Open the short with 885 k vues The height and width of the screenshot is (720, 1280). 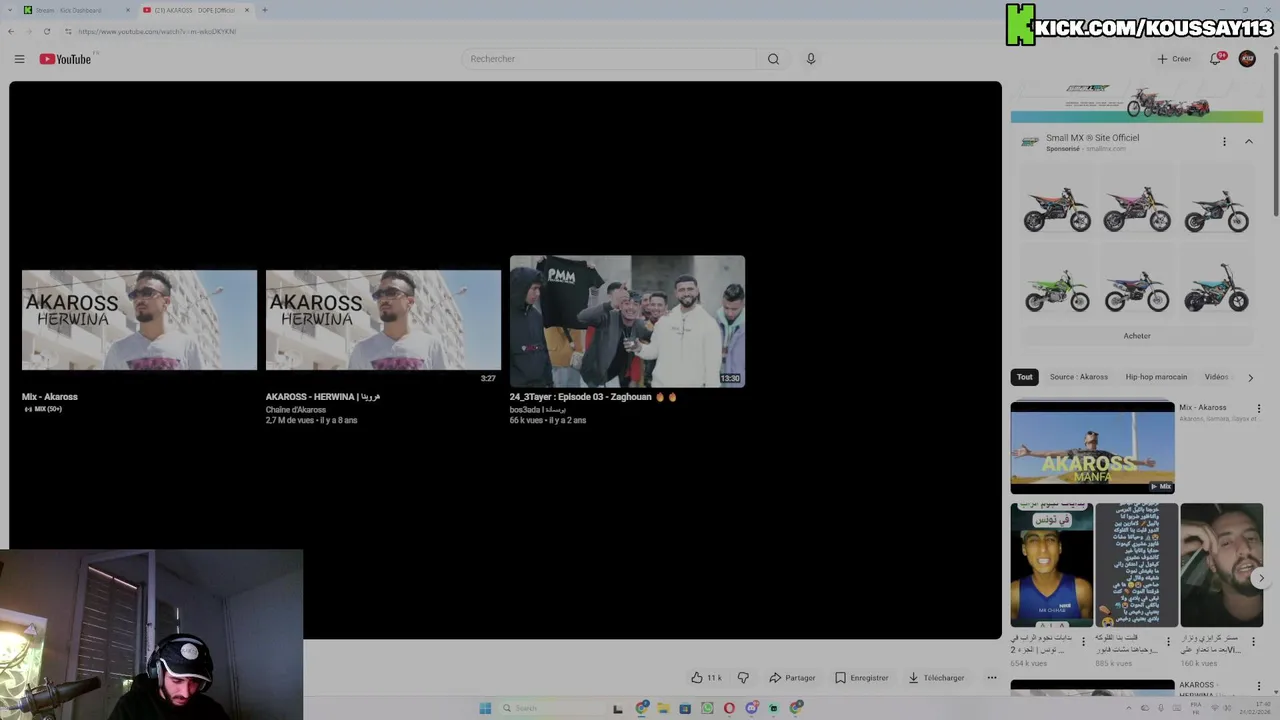(1136, 565)
